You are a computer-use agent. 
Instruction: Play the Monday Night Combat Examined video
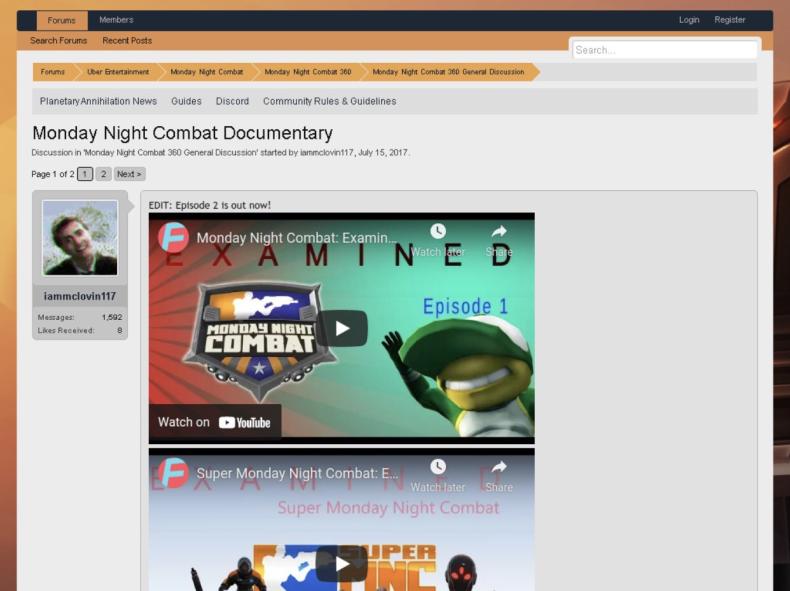point(342,329)
